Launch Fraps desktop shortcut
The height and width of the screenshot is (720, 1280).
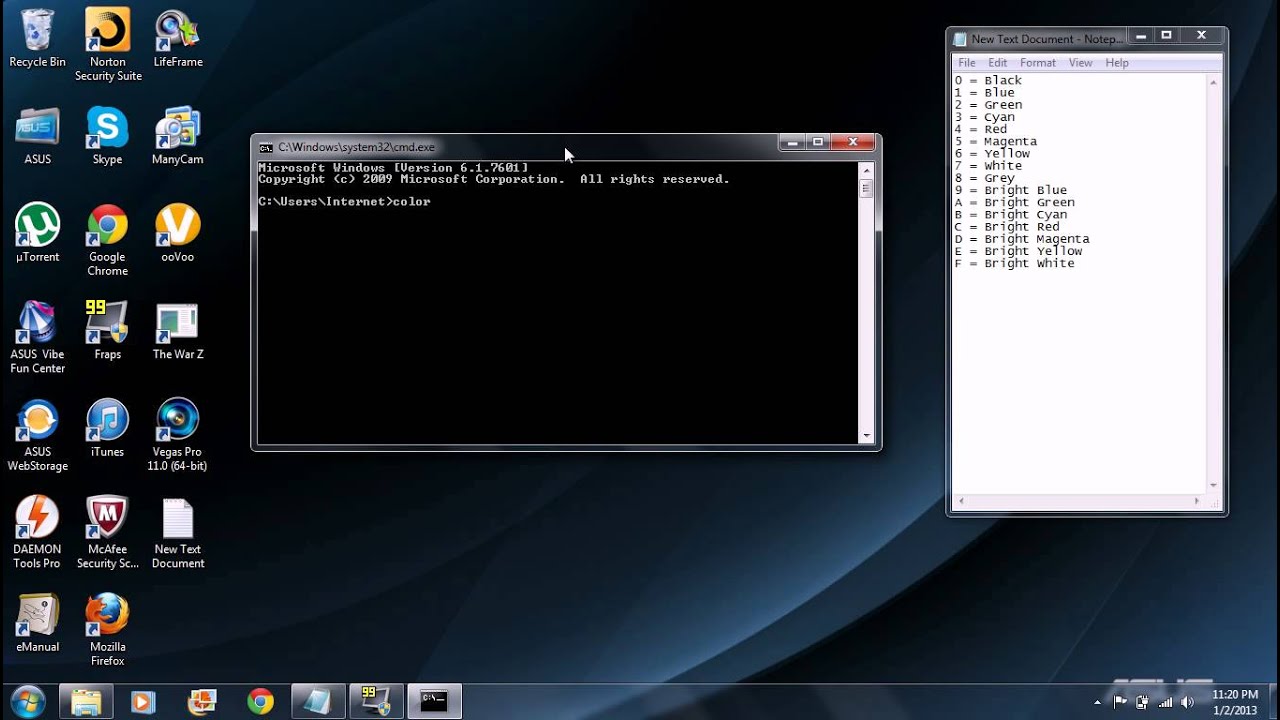coord(107,330)
